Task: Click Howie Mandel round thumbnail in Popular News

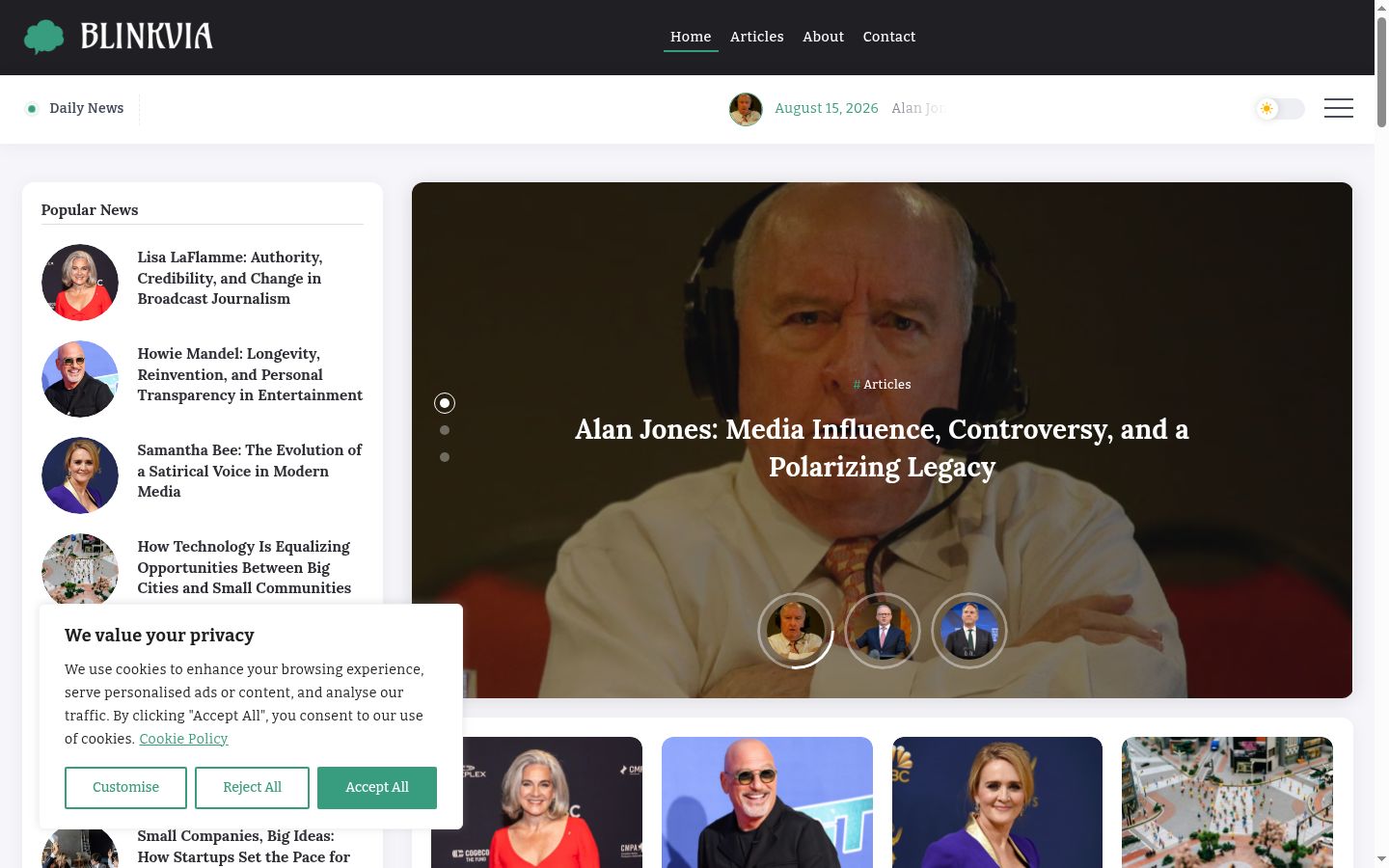Action: pos(80,379)
